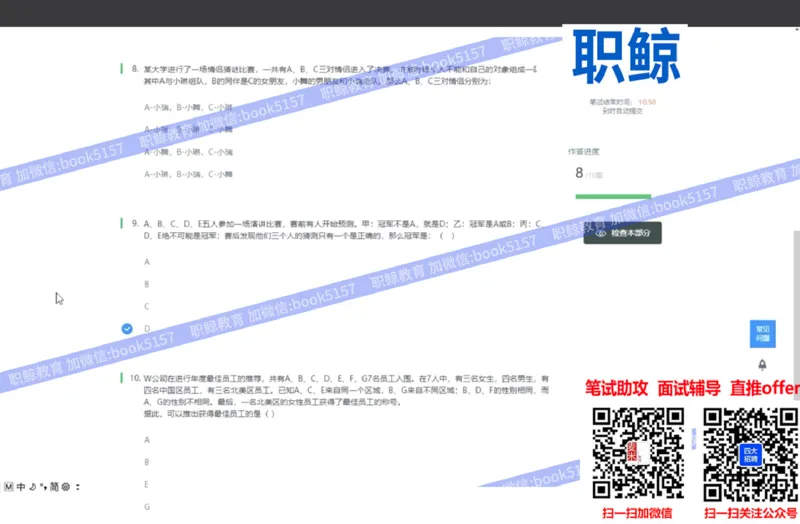Screen dimensions: 800x524
Task: Select answer A for question 10
Action: click(147, 440)
